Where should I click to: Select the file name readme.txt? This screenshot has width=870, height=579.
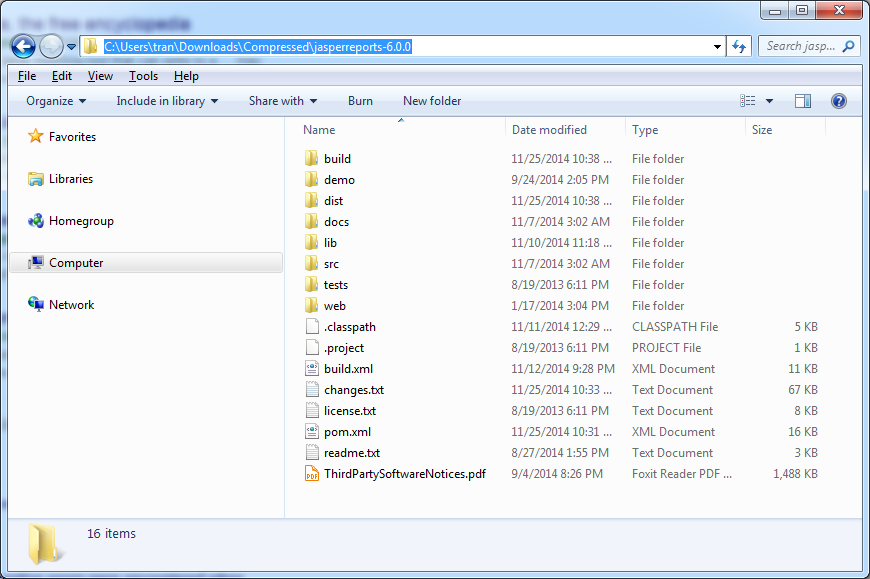click(x=352, y=453)
